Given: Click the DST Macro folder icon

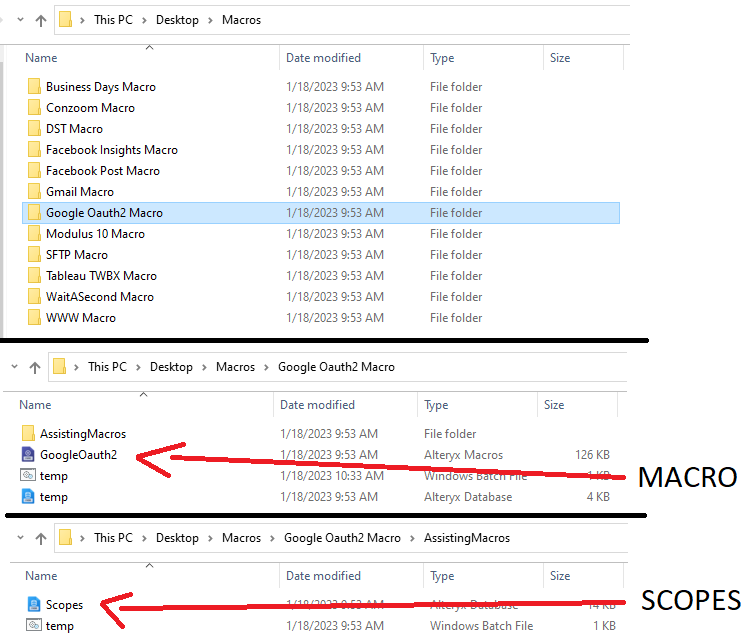Looking at the screenshot, I should pos(34,129).
